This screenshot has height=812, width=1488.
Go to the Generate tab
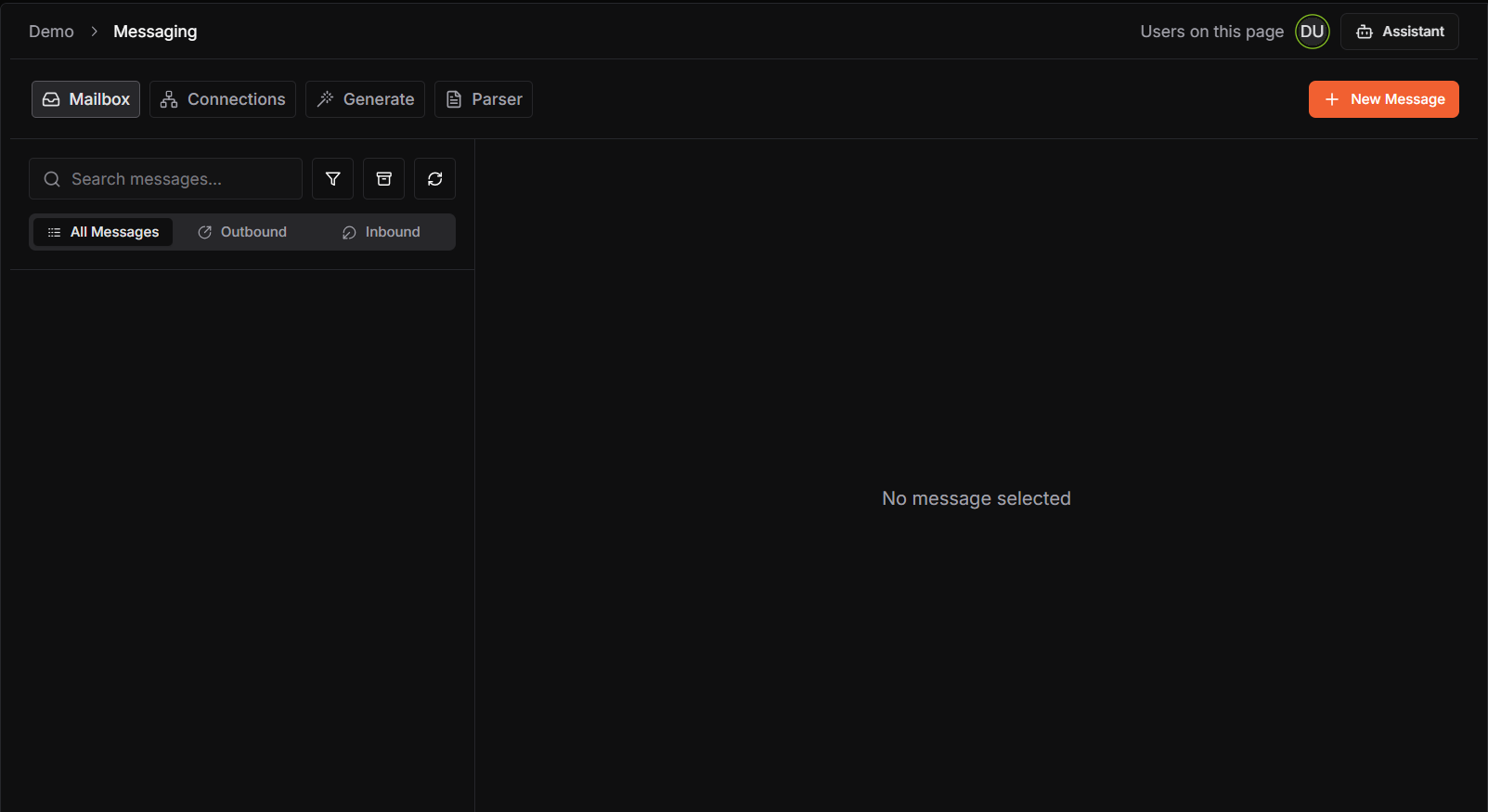pos(365,99)
